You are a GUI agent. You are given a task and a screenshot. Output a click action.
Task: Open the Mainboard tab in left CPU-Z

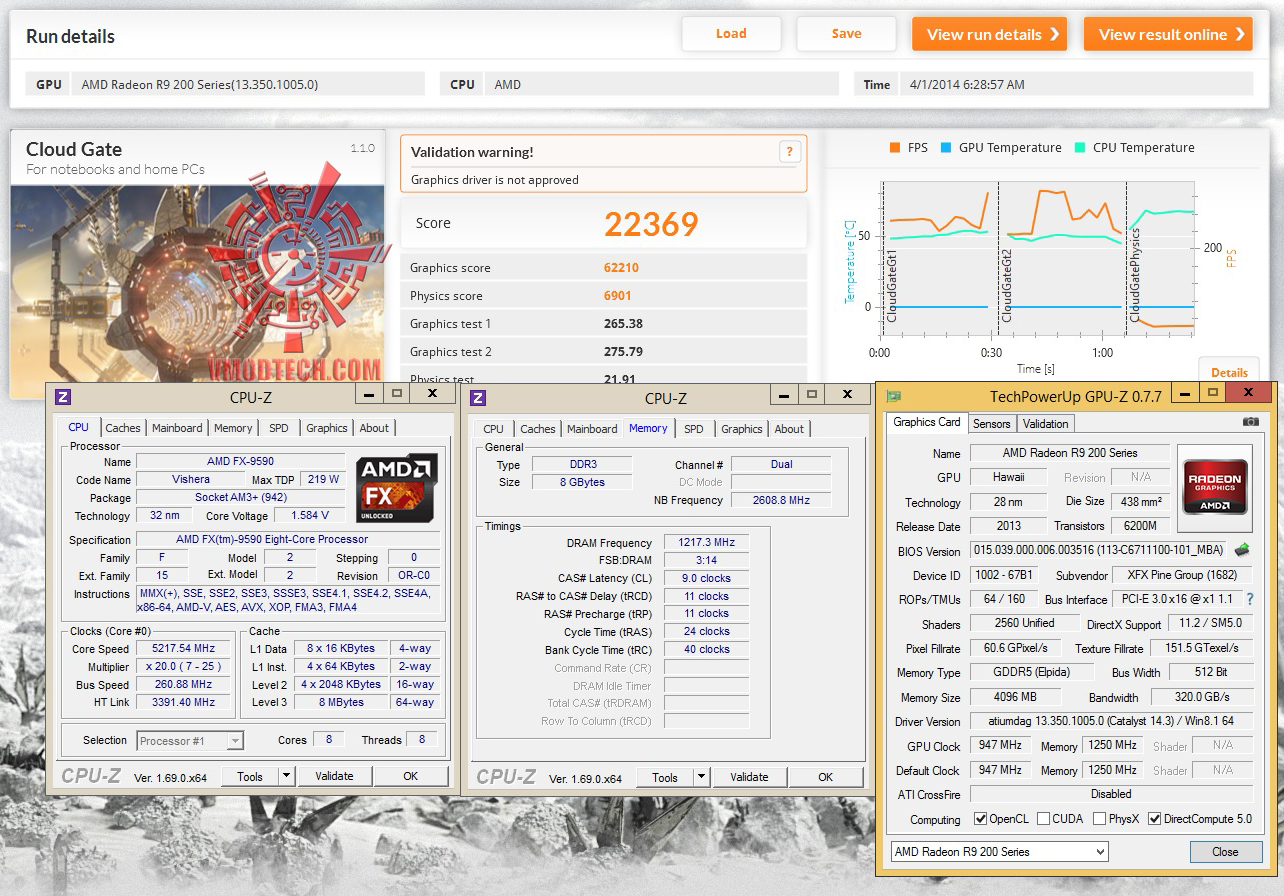tap(177, 428)
